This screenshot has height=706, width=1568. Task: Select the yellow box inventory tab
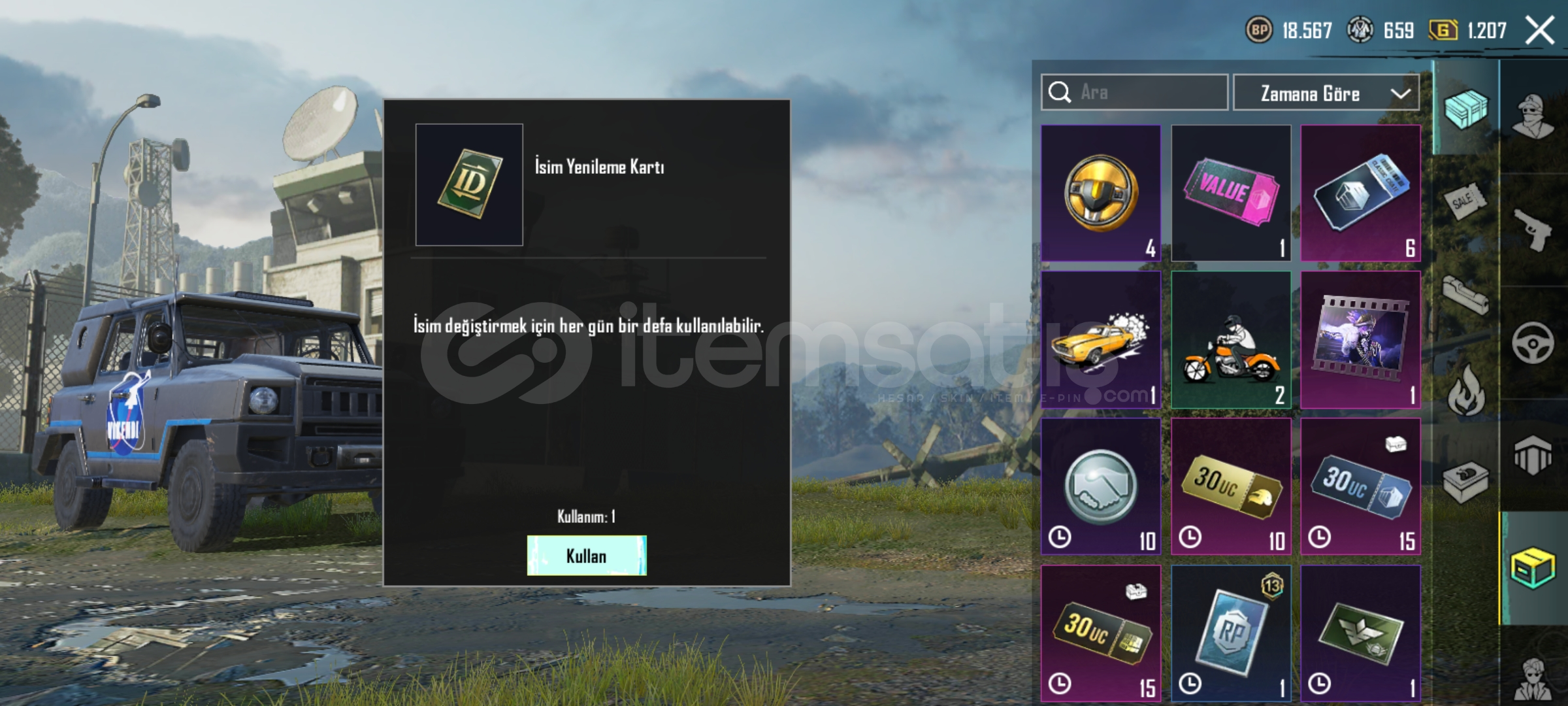point(1533,568)
